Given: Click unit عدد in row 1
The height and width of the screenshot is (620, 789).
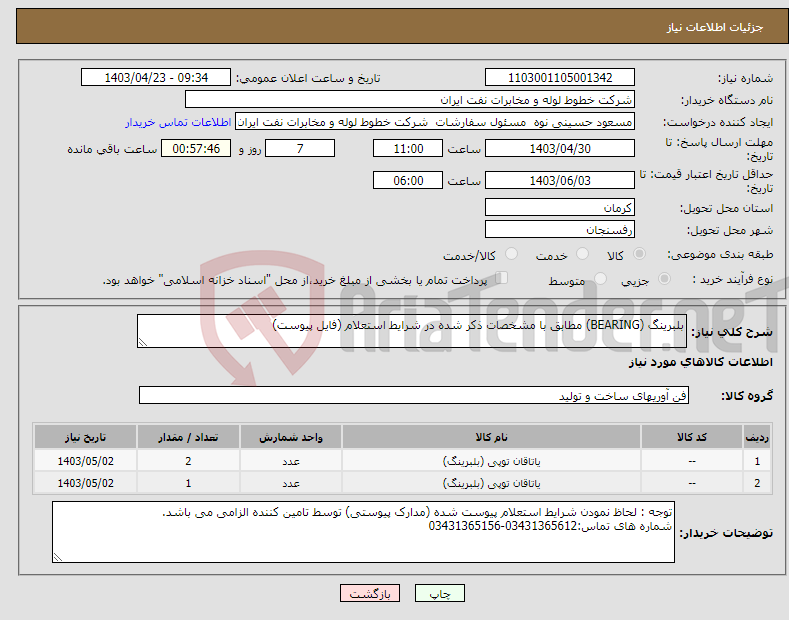Looking at the screenshot, I should coord(291,461).
